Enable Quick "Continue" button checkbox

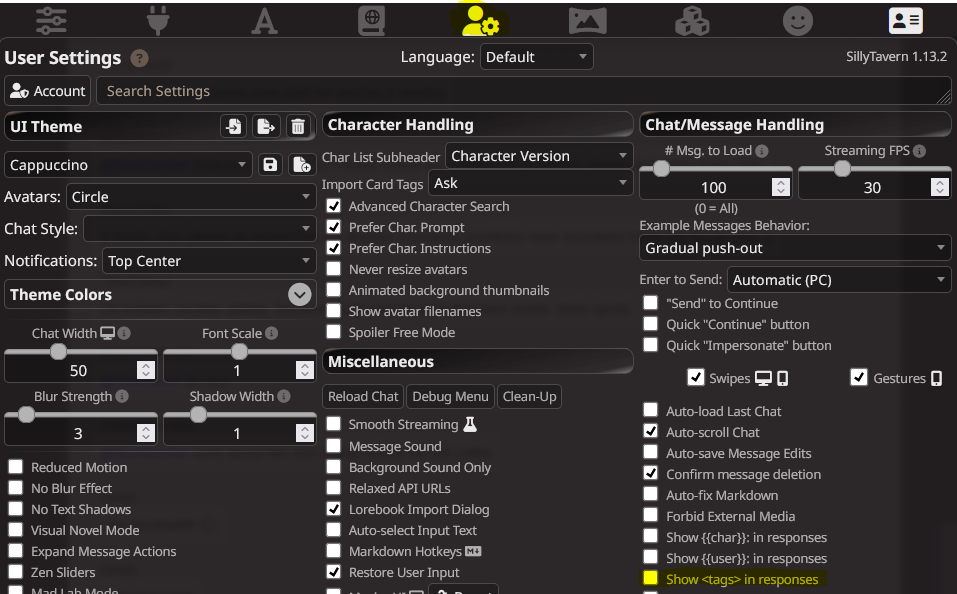[x=651, y=324]
